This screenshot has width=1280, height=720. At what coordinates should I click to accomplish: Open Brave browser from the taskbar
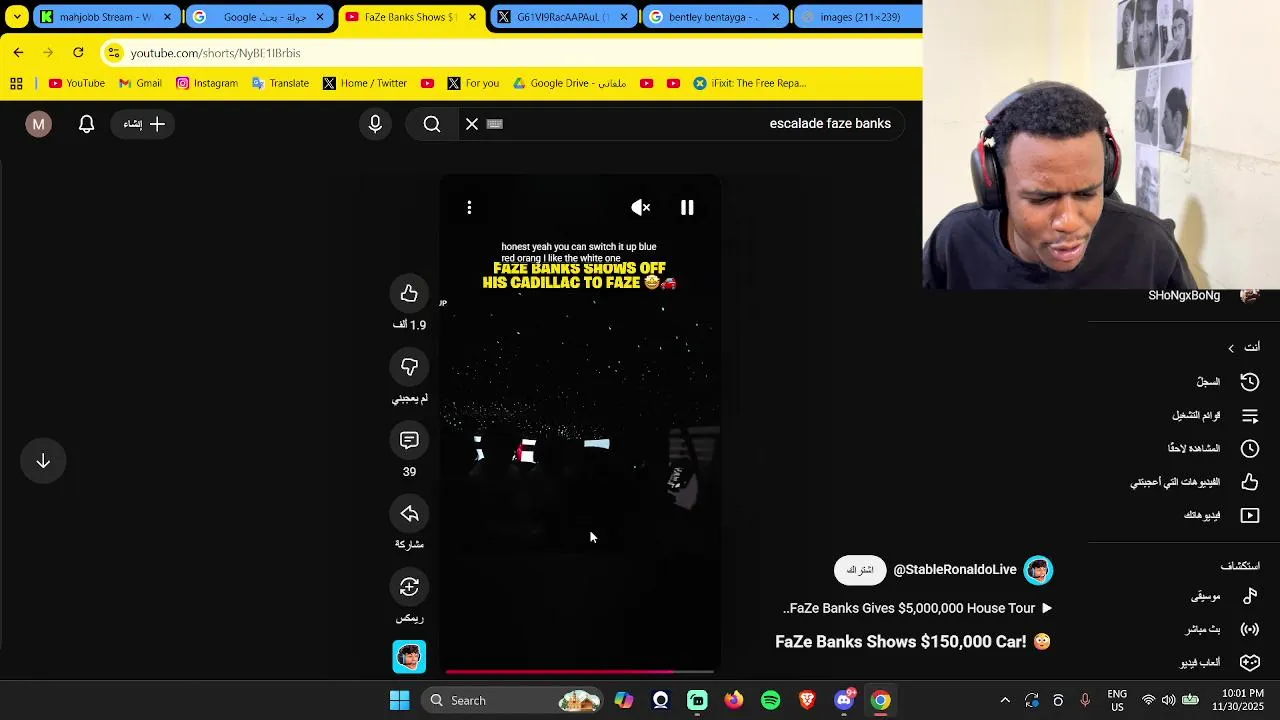point(807,700)
